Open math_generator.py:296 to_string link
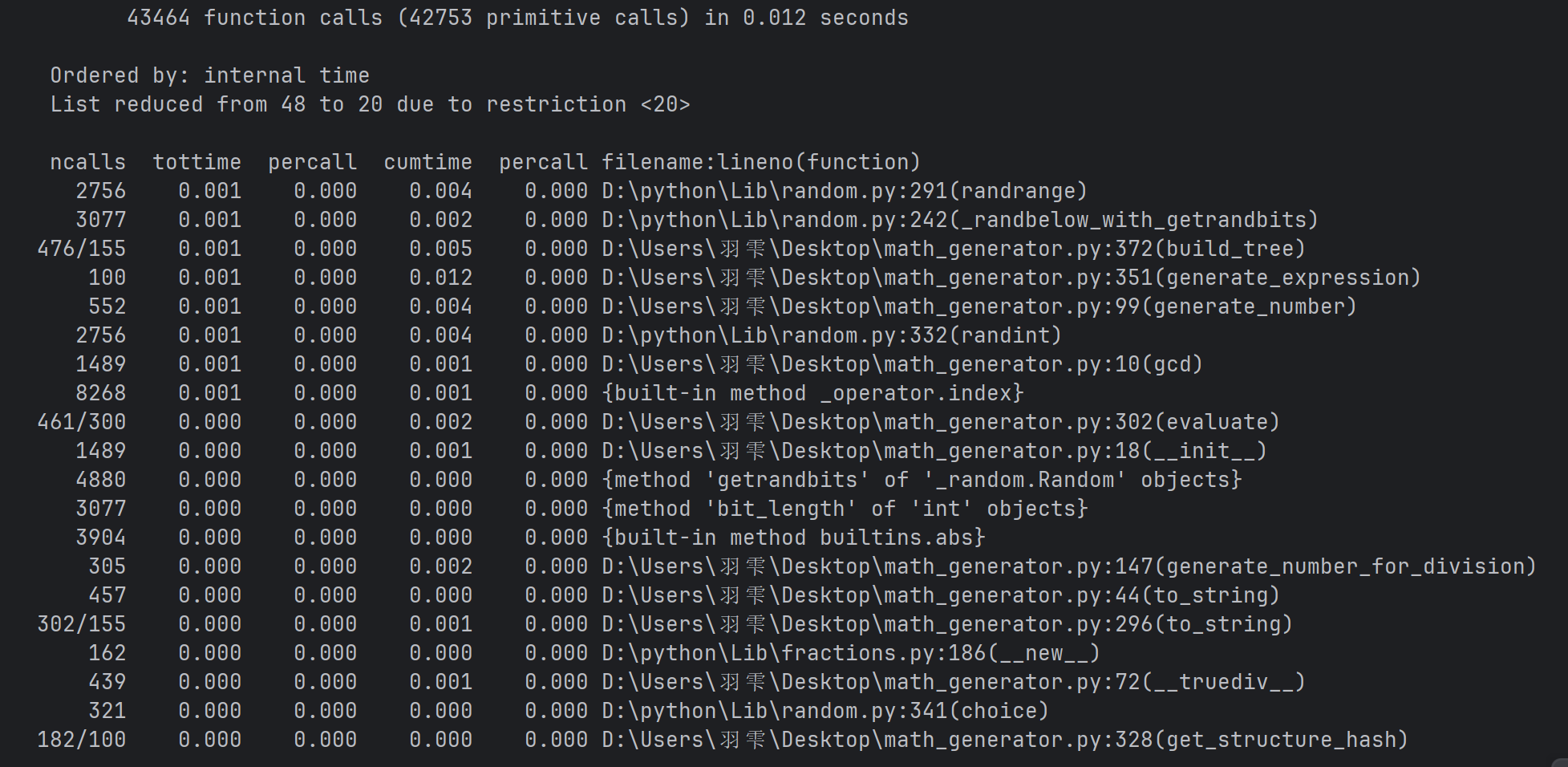The height and width of the screenshot is (767, 1568). [946, 624]
